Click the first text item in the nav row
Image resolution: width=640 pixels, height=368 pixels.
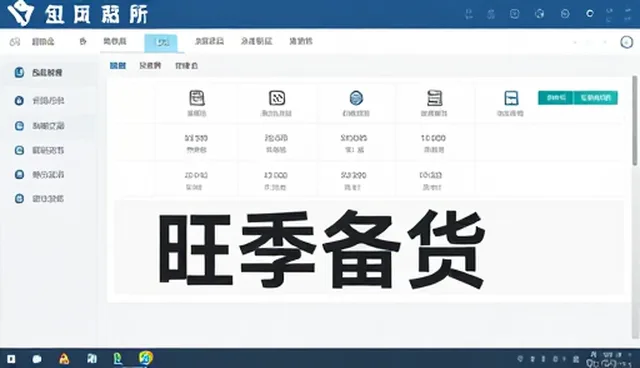43,42
